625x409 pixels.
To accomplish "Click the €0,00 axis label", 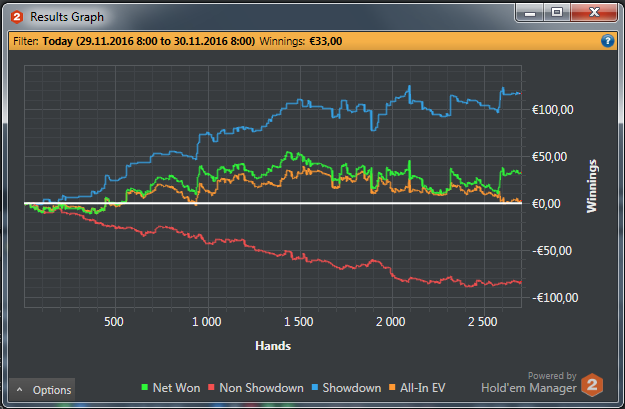I will coord(546,204).
